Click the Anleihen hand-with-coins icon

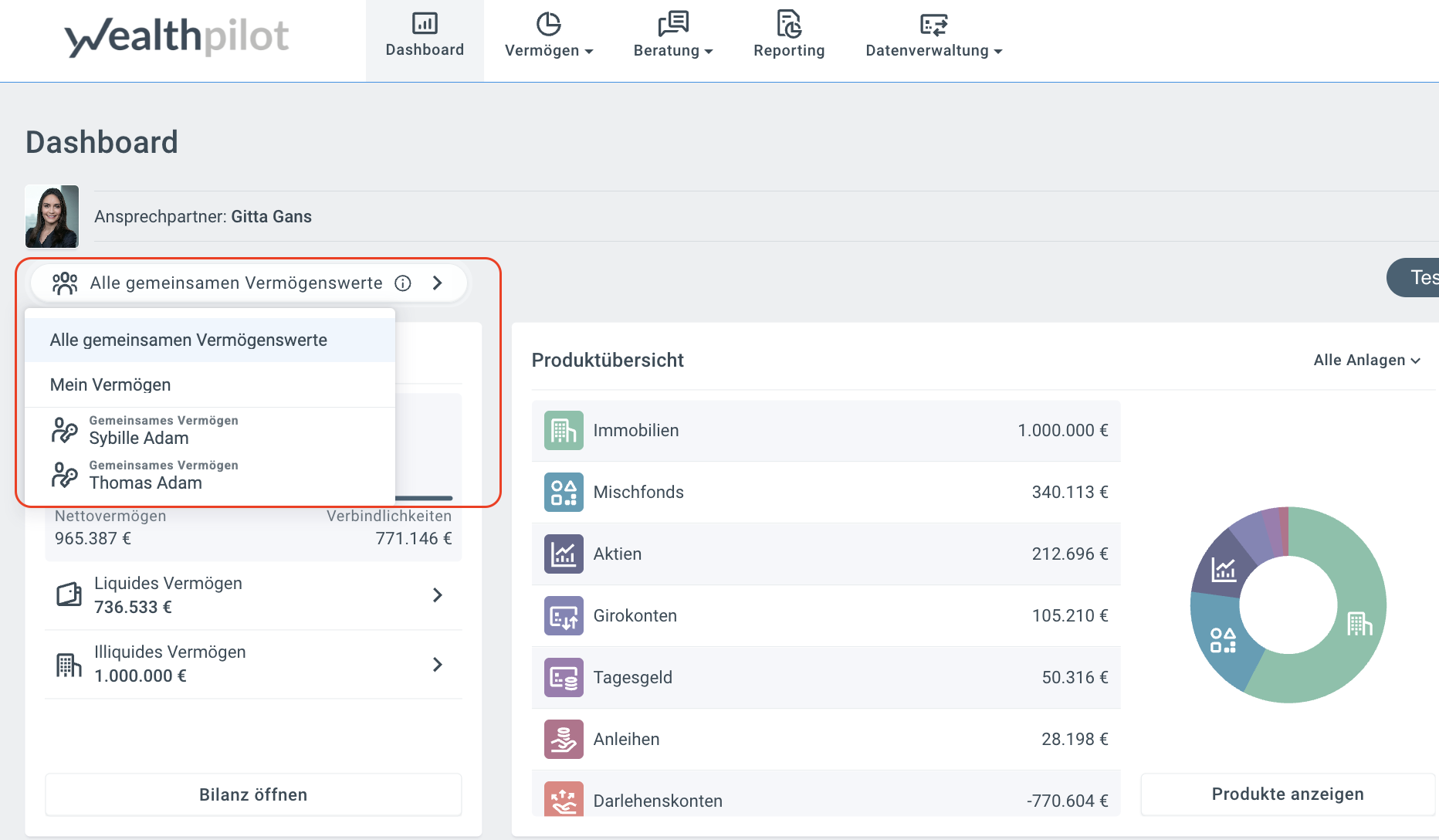point(564,740)
